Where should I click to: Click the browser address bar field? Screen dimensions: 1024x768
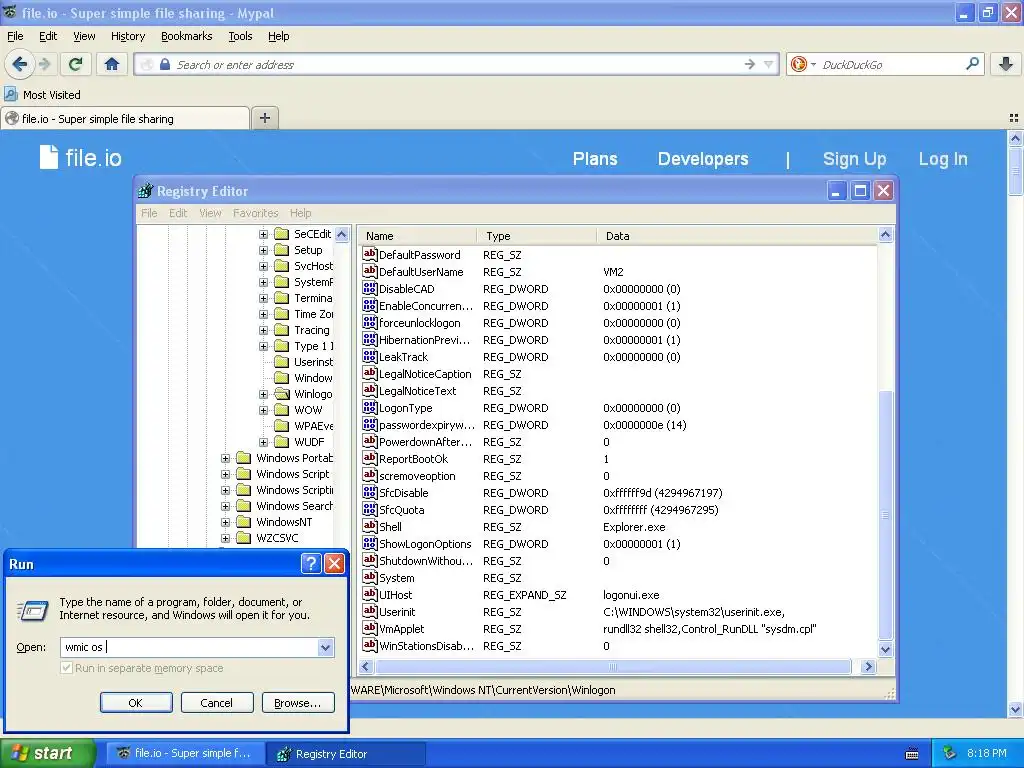[457, 64]
